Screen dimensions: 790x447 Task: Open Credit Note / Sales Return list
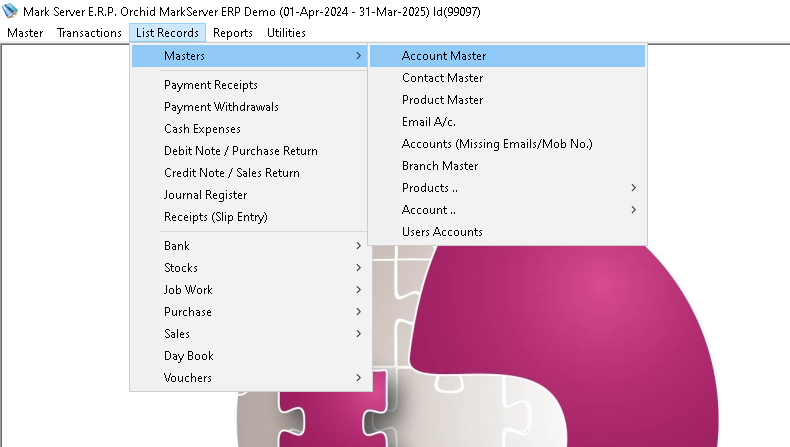(249, 173)
